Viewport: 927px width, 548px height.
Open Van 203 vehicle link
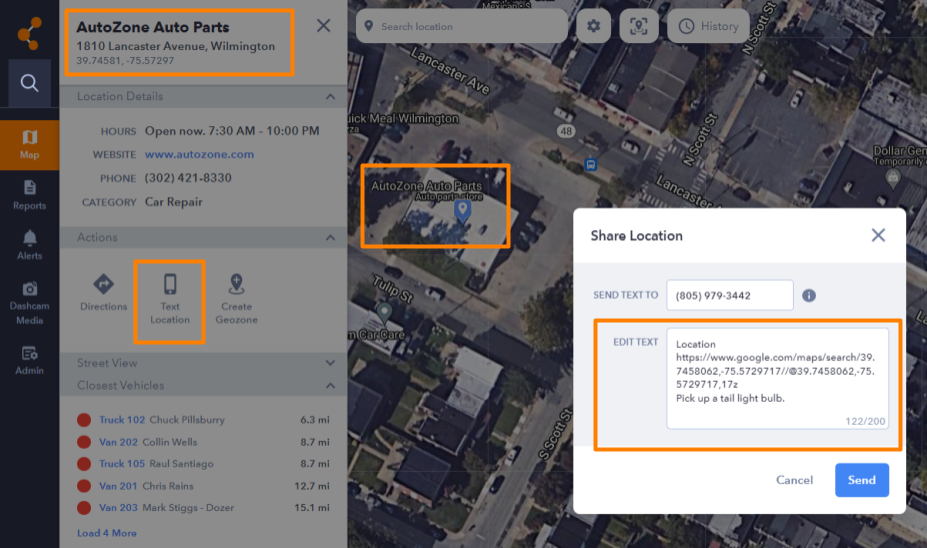coord(118,508)
